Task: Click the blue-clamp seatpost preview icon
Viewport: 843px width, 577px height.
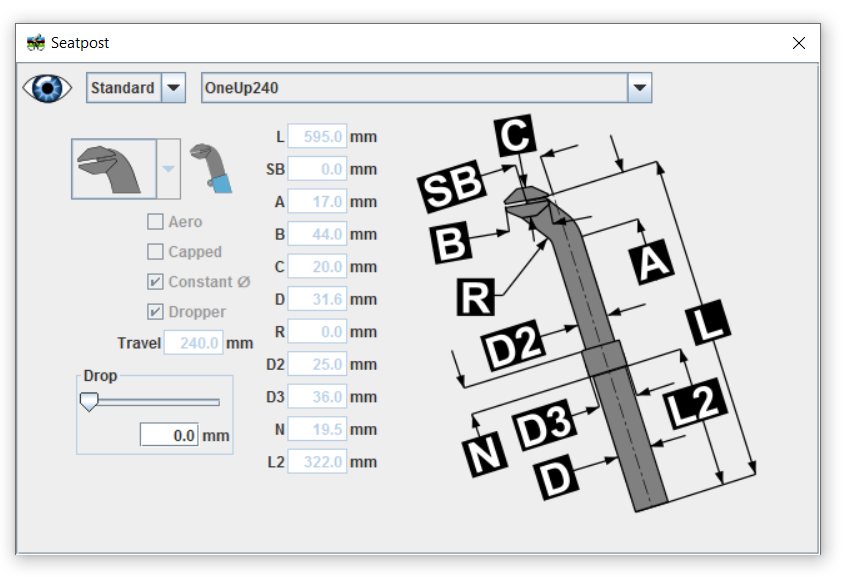Action: [211, 168]
